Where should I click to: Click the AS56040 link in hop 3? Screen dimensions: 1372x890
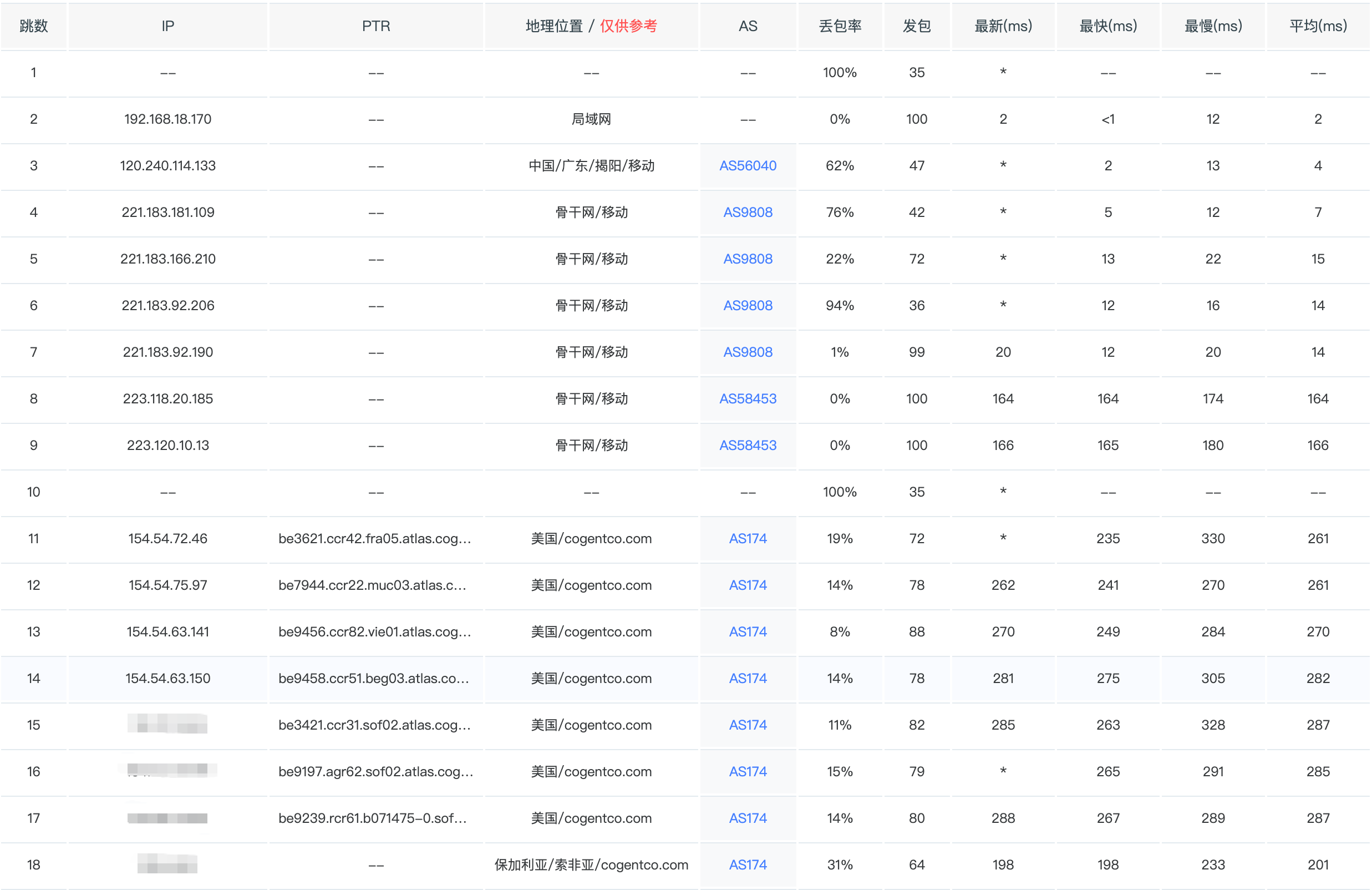[x=748, y=166]
